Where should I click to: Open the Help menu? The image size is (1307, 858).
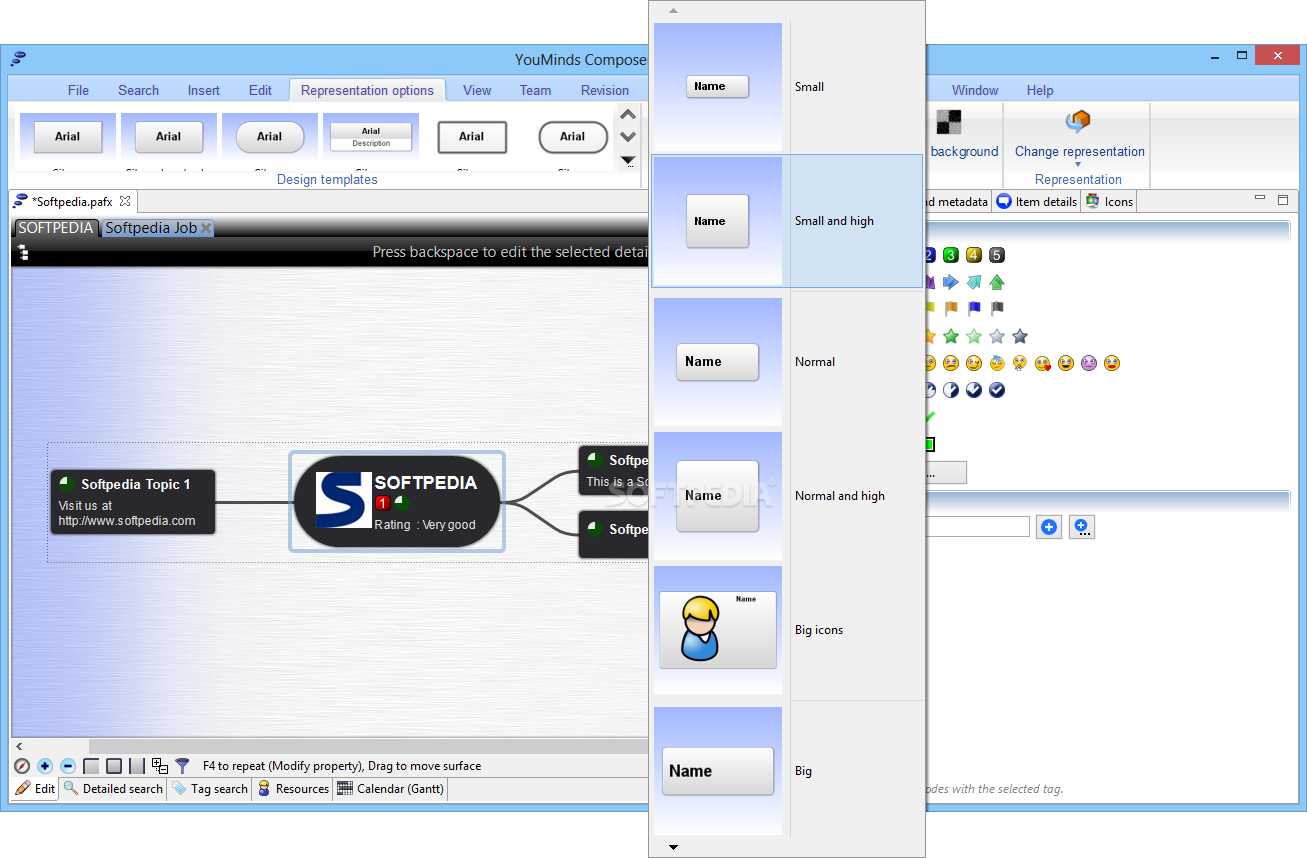pyautogui.click(x=1040, y=90)
